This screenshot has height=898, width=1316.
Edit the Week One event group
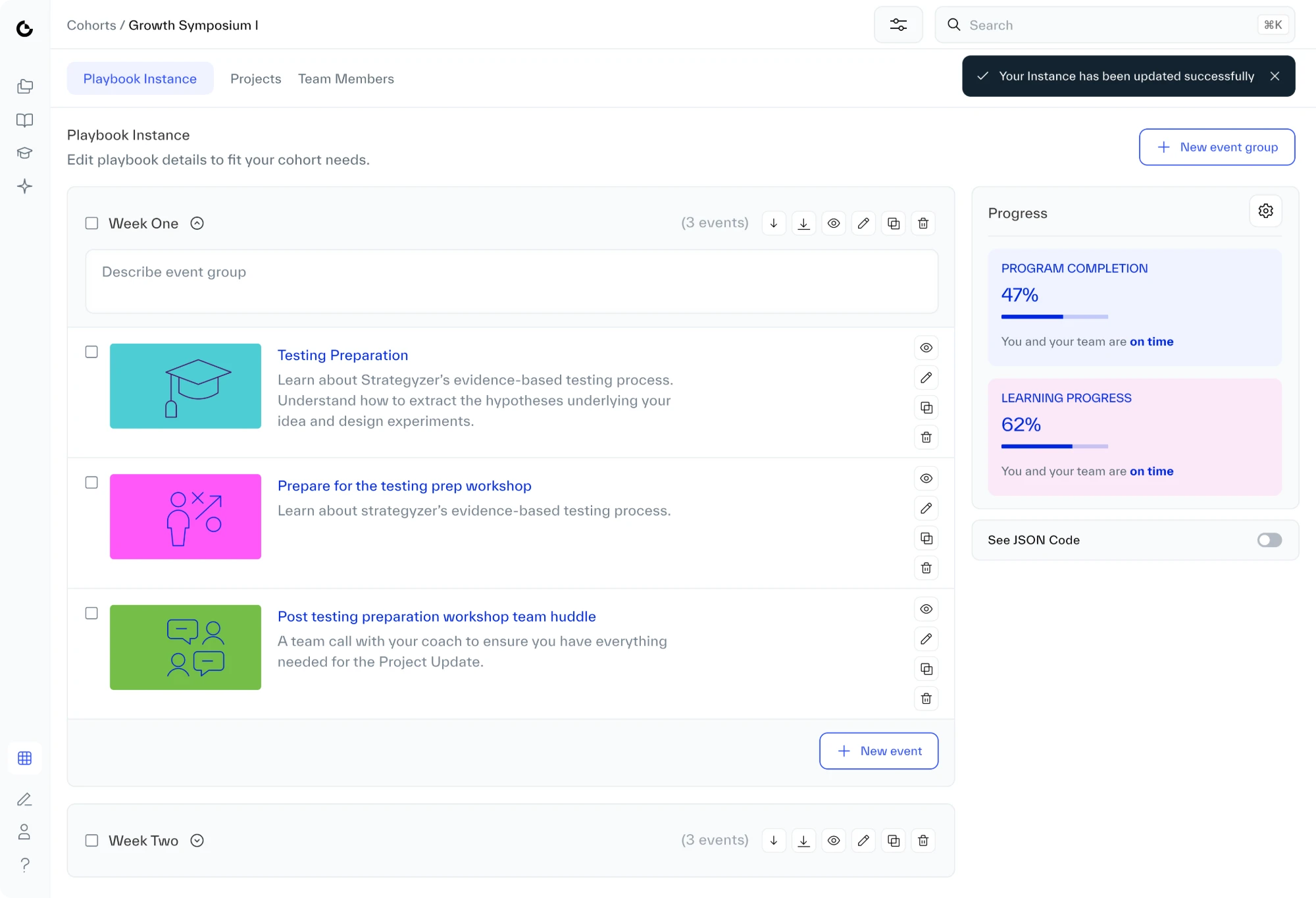[x=863, y=223]
